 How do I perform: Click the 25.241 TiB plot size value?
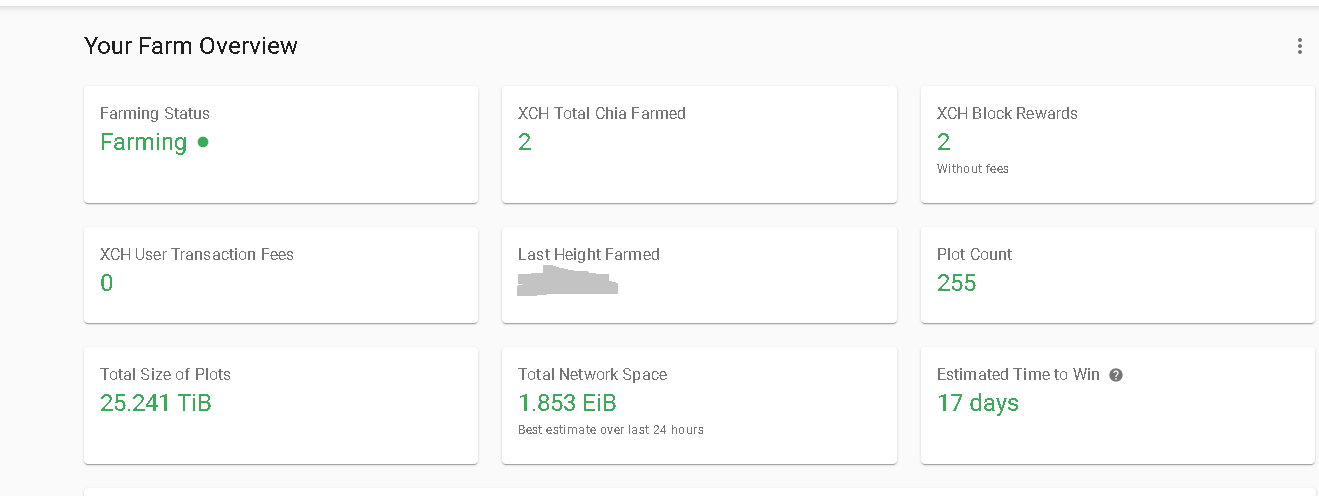(155, 403)
